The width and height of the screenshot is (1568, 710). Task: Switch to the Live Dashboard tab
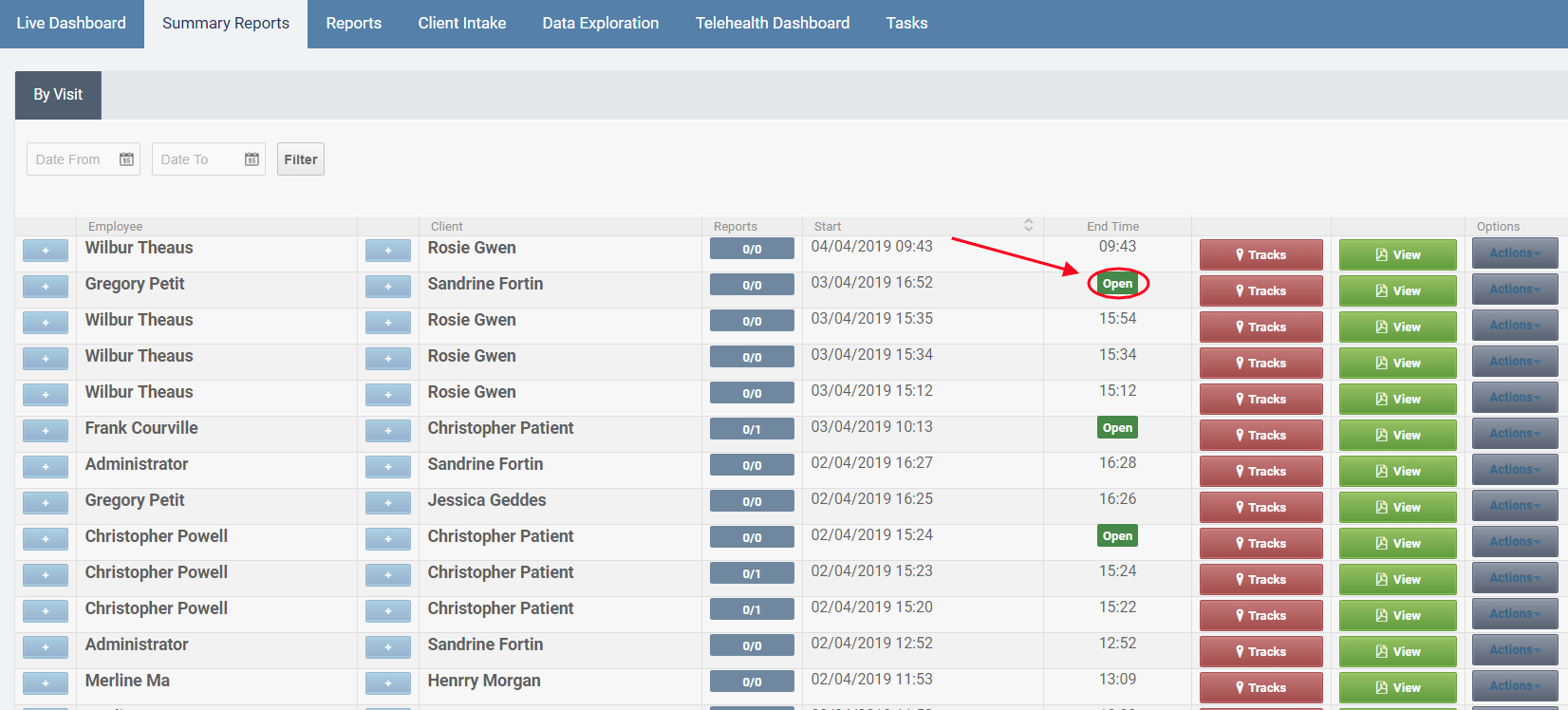[71, 23]
